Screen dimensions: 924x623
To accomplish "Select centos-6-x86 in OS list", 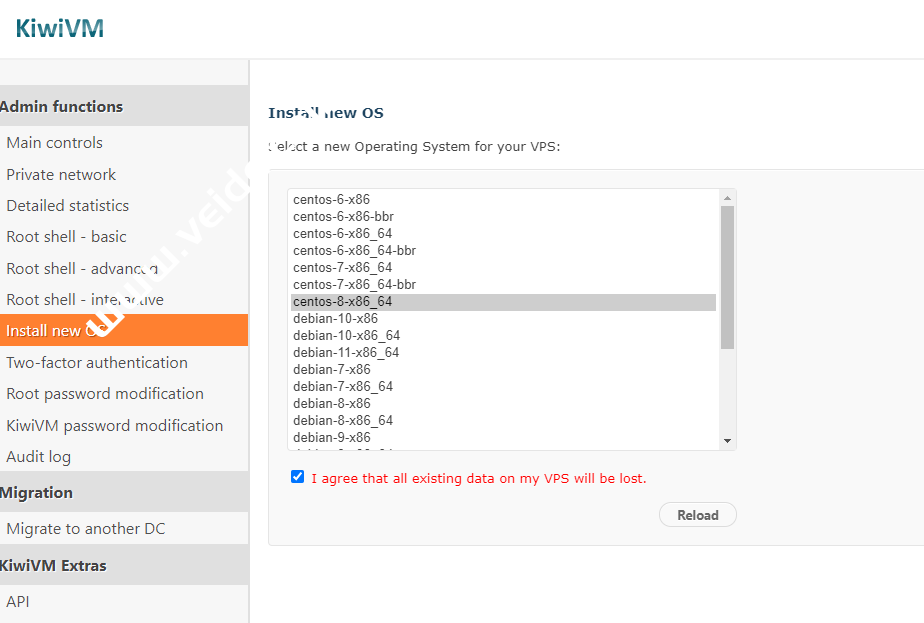I will pos(503,199).
